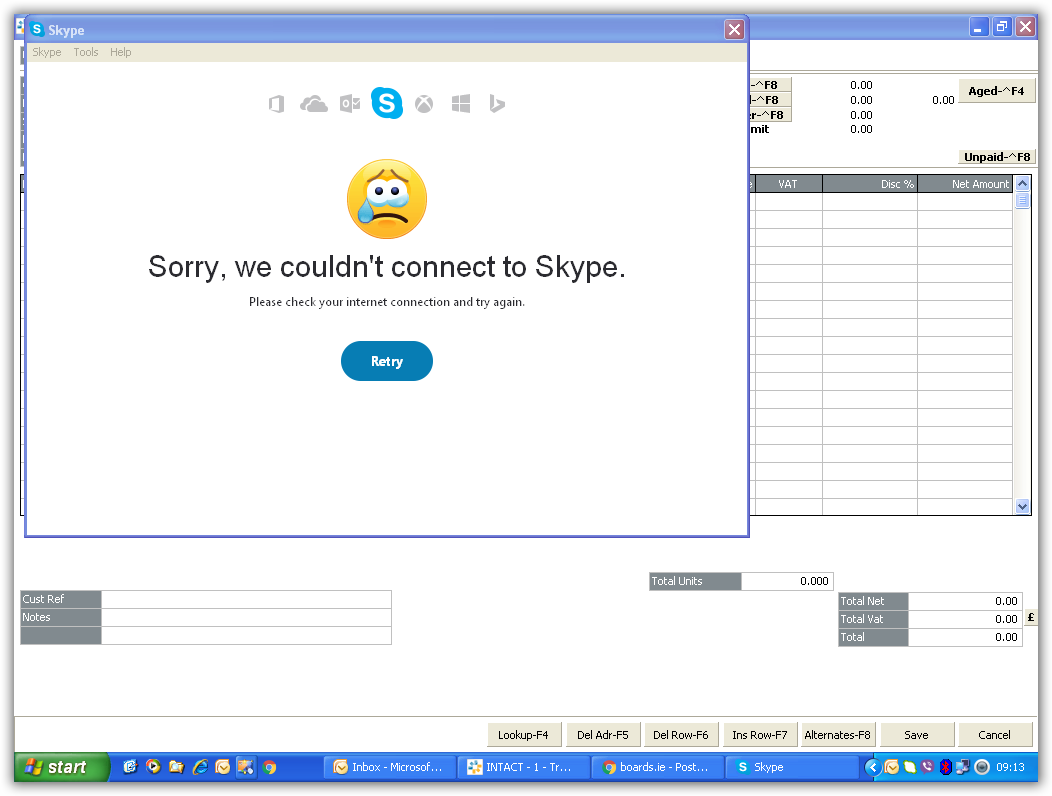Click the pound currency button
The image size is (1052, 796).
coord(1031,617)
